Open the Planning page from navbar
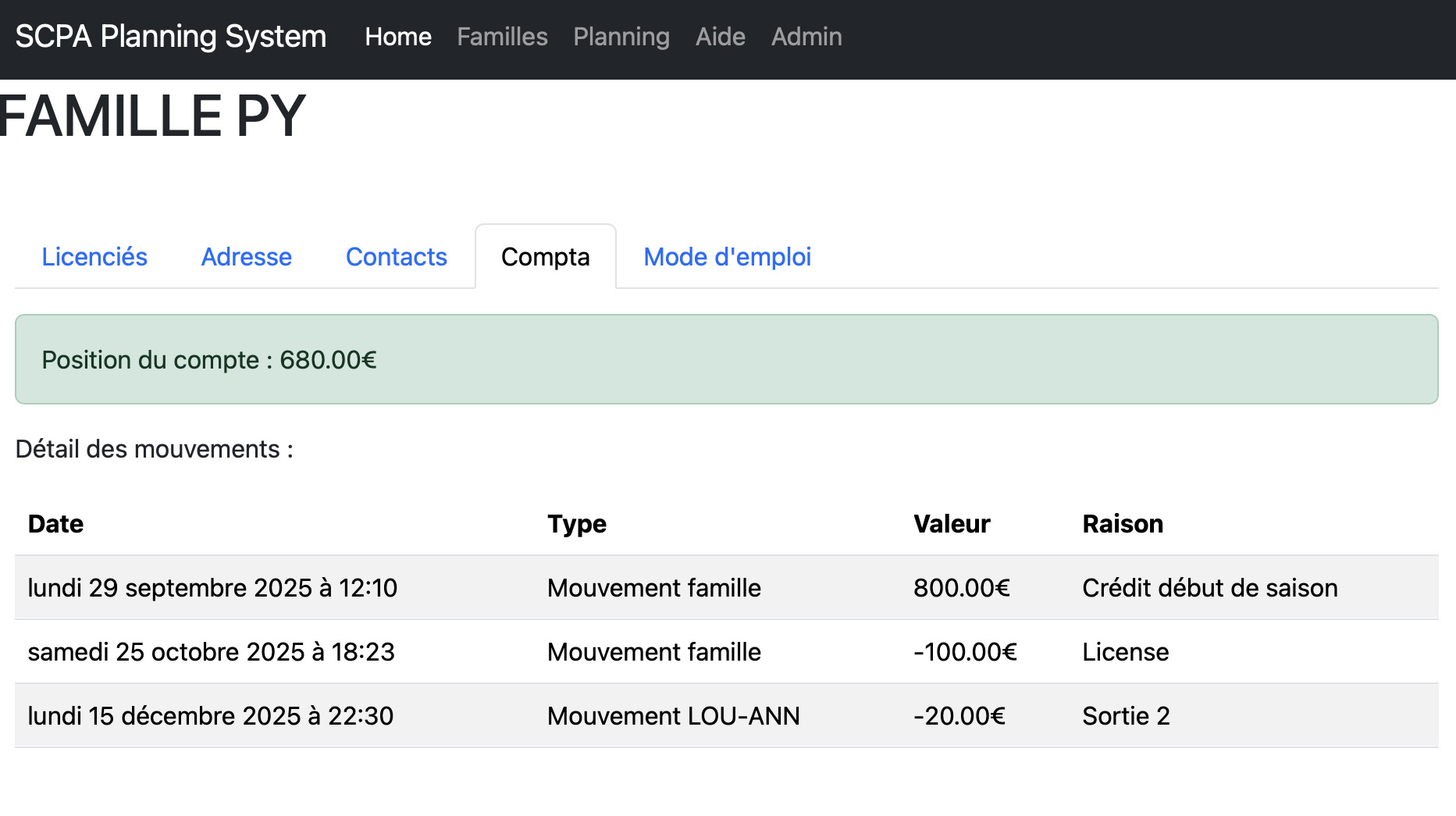Screen dimensions: 1456x816 coord(621,37)
